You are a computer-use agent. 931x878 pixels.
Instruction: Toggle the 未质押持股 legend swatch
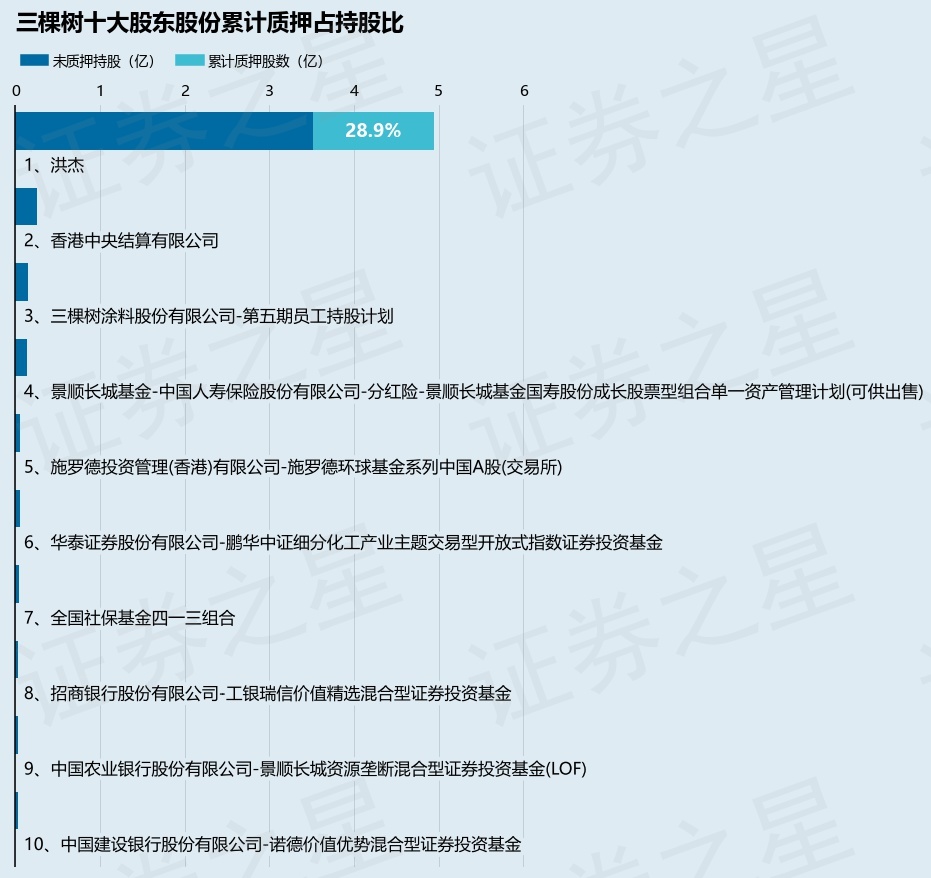[34, 61]
